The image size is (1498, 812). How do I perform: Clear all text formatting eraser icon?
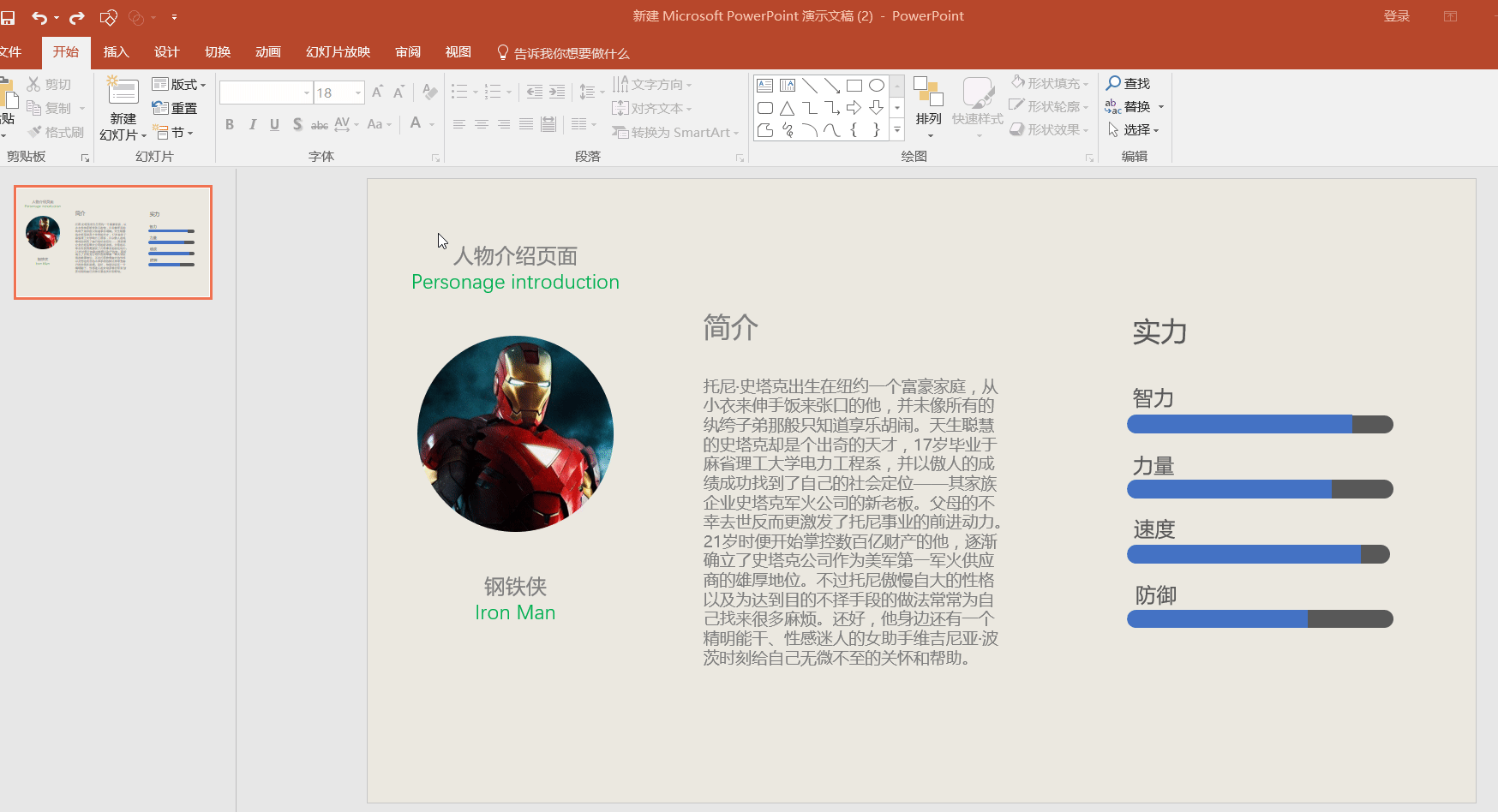pos(430,92)
